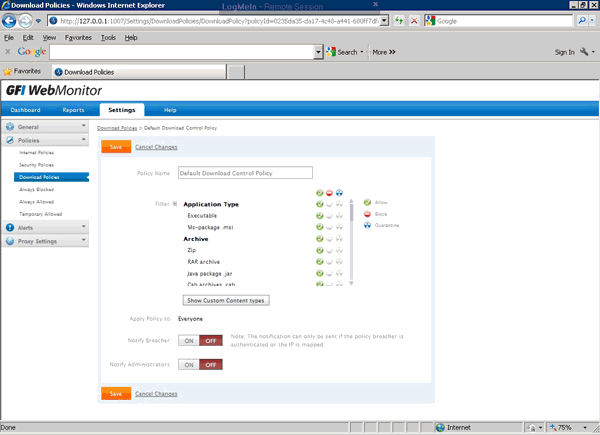
Task: Open the zoom level 75% dropdown
Action: [585, 427]
